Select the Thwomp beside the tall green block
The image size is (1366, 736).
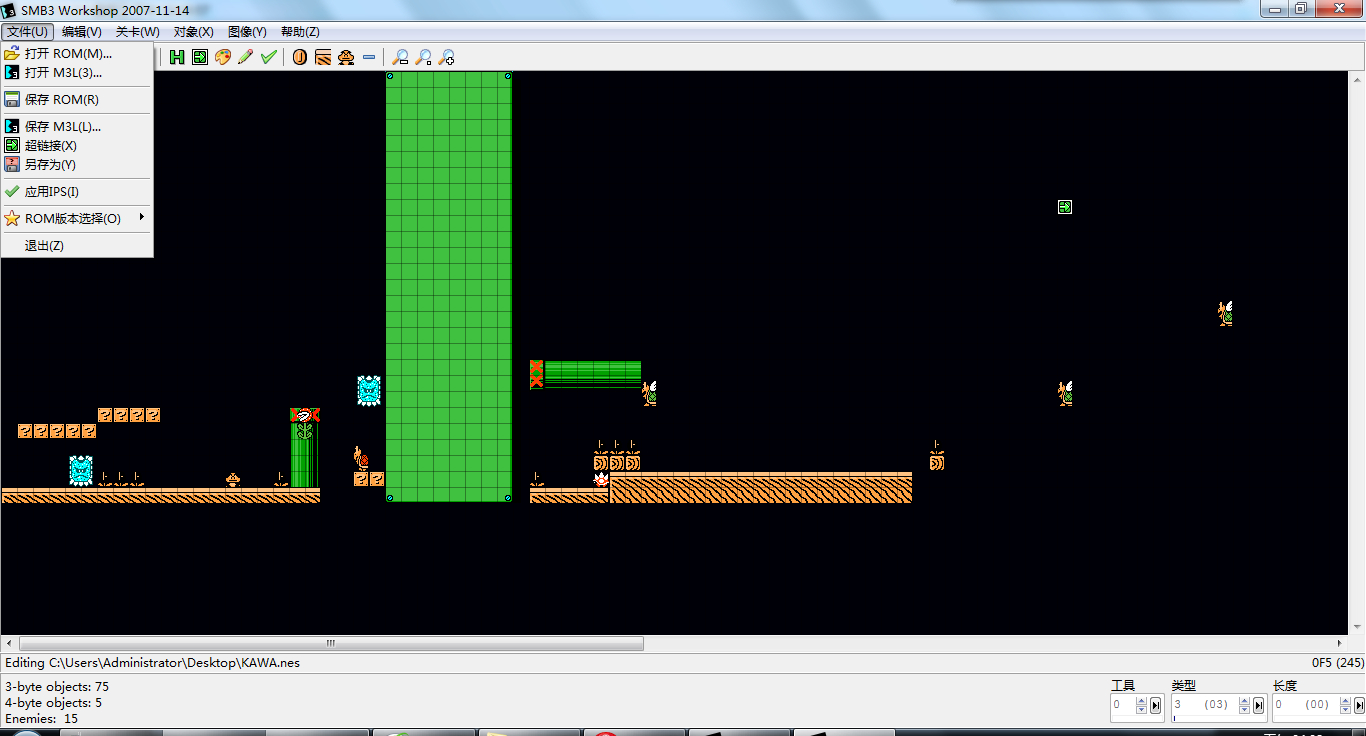click(x=369, y=390)
